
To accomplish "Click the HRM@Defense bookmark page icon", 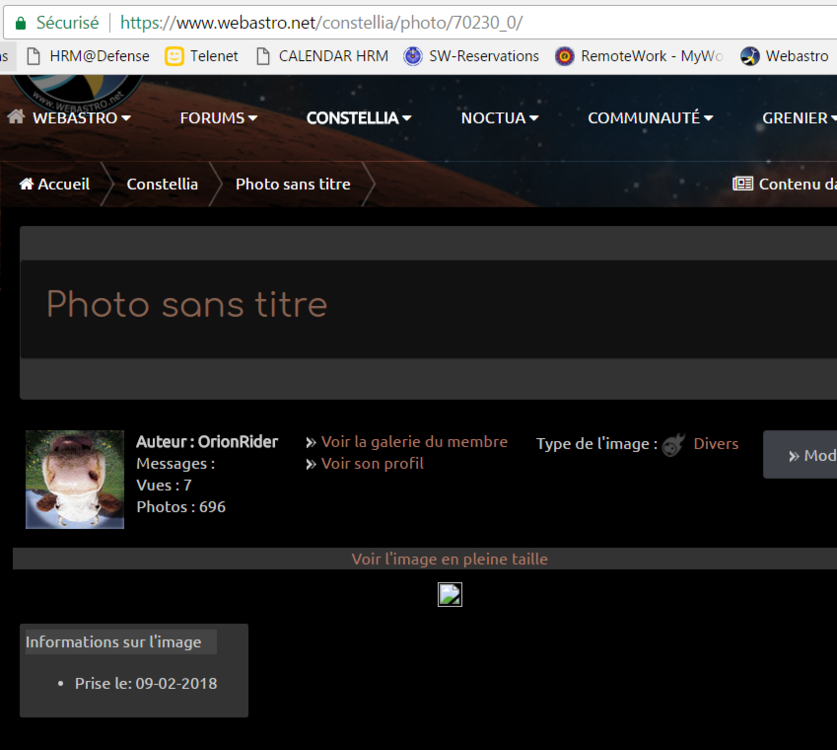I will point(34,56).
